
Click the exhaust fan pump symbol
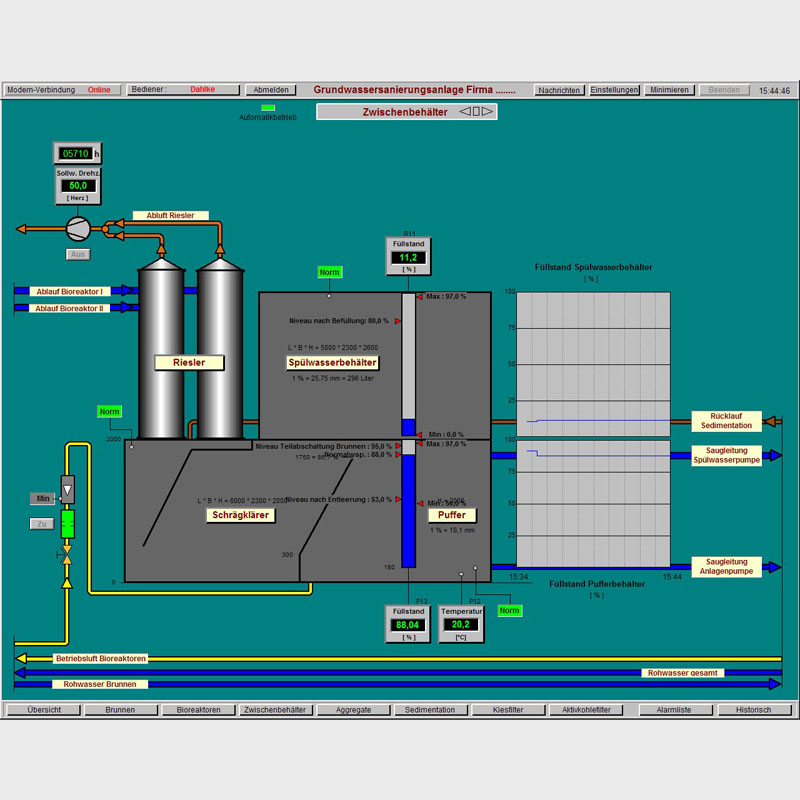click(78, 228)
